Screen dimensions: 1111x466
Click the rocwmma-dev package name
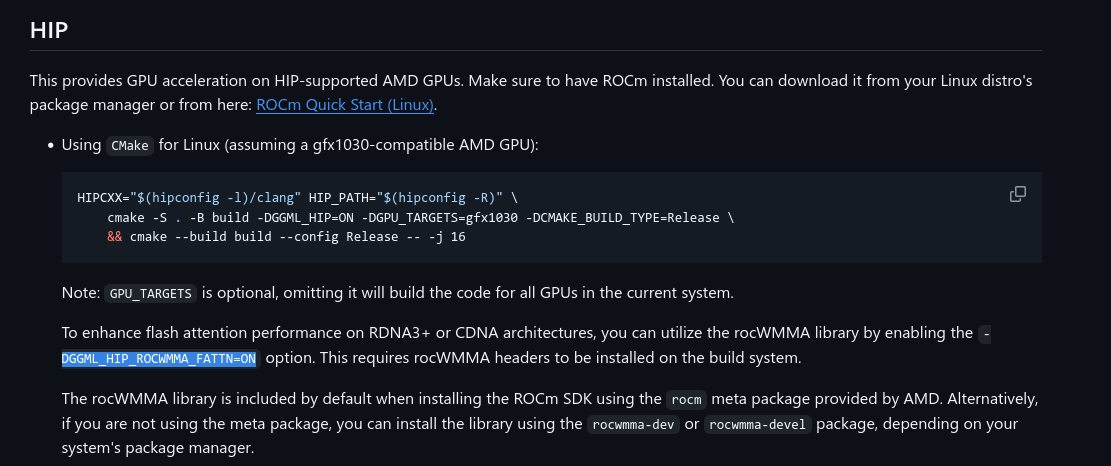pyautogui.click(x=633, y=425)
